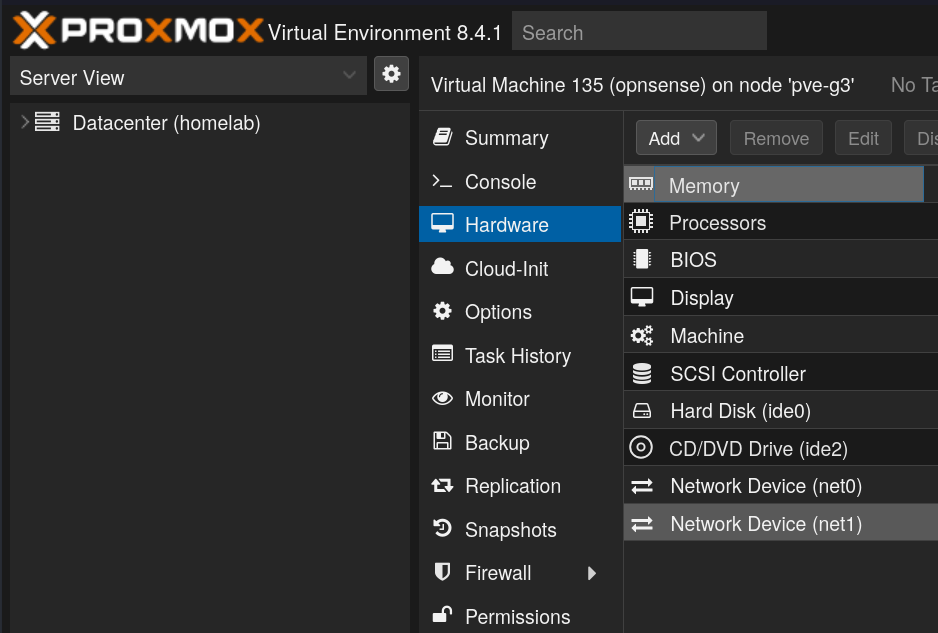Select the Memory hardware row icon
The image size is (938, 633).
[x=641, y=185]
